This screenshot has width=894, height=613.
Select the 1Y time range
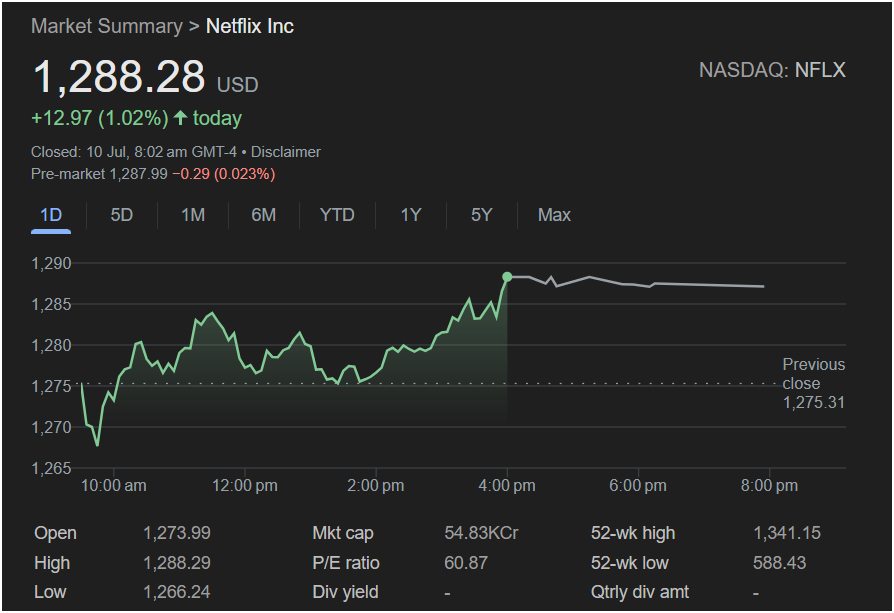(x=411, y=215)
